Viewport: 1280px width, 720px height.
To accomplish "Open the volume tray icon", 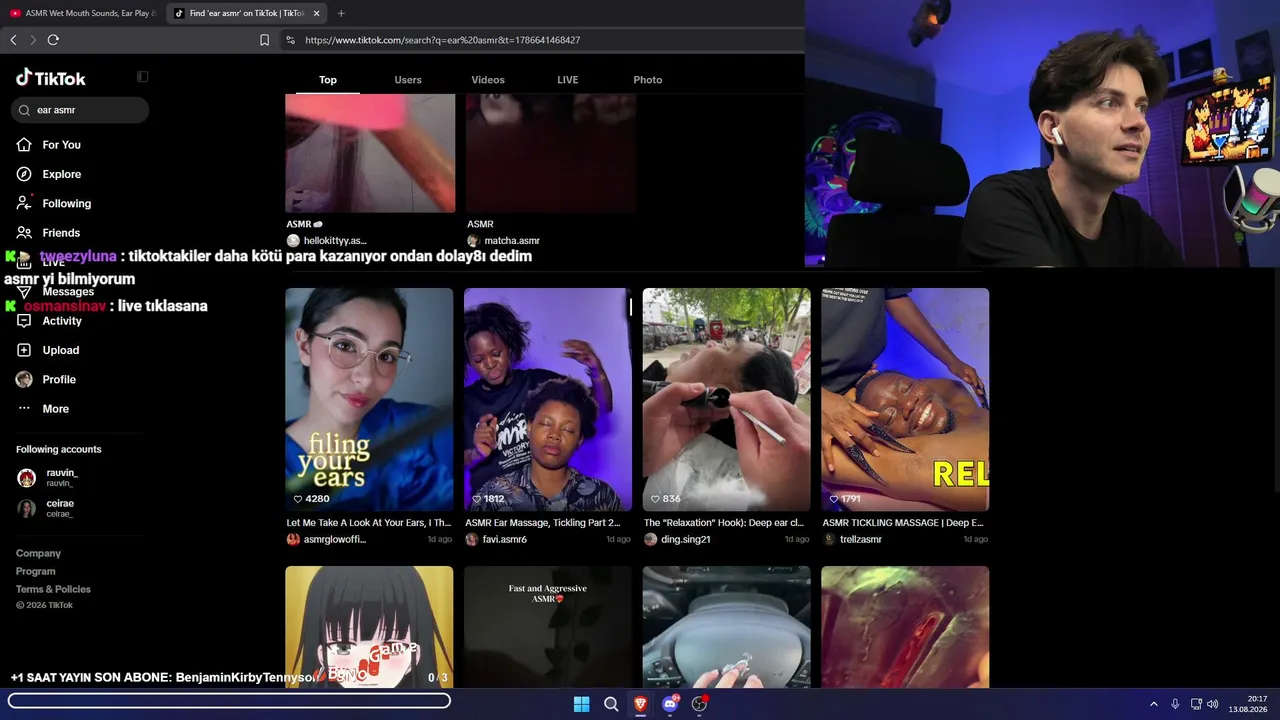I will 1213,704.
